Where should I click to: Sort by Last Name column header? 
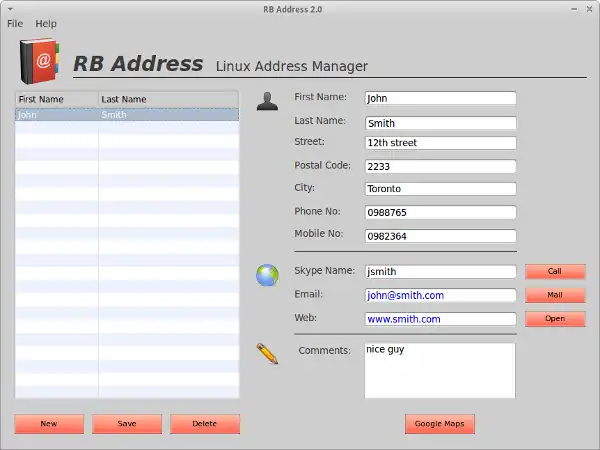tap(168, 99)
